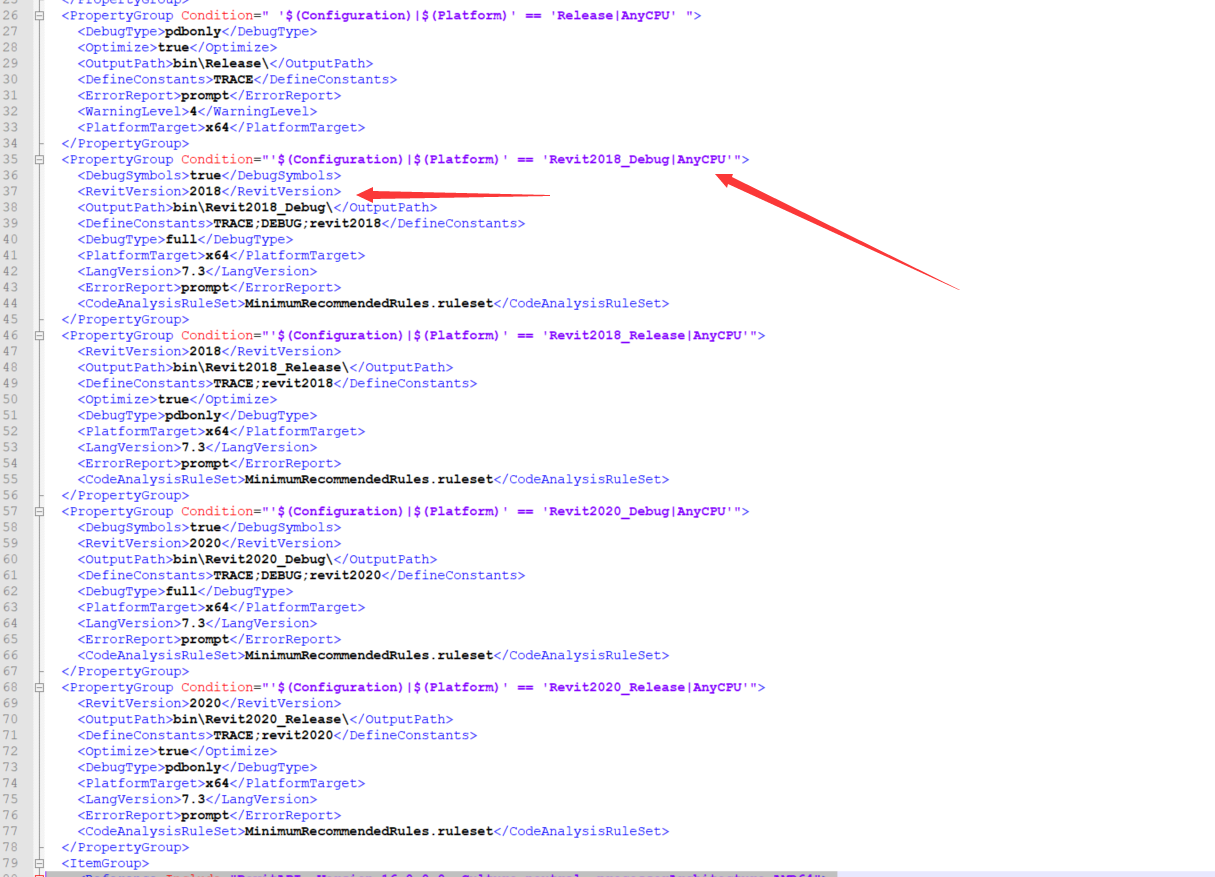Collapse the Revit2020_Debug PropertyGroup fold at line 57
1215x877 pixels.
coord(39,512)
